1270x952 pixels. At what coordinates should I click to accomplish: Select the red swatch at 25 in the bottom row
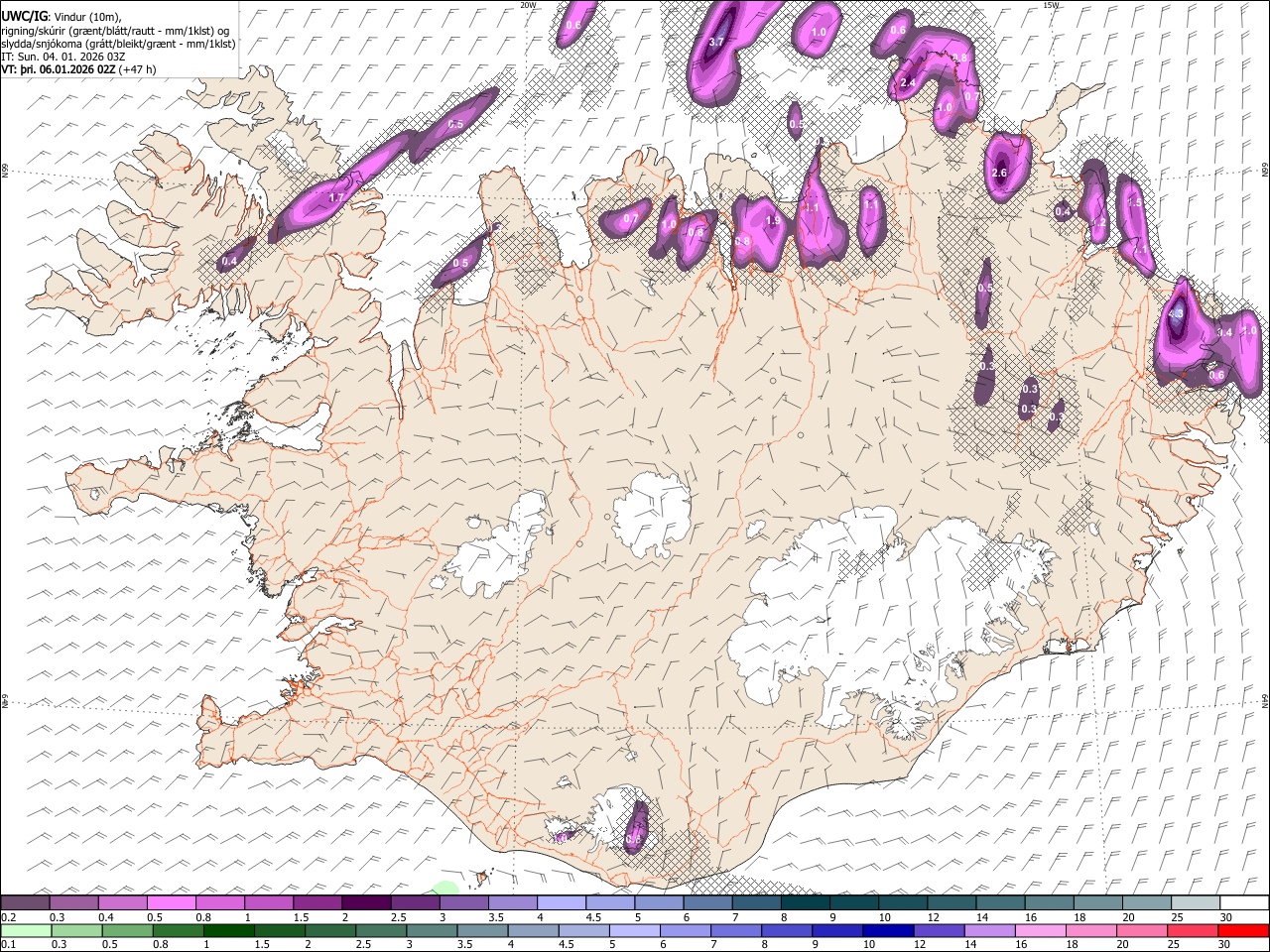click(x=1192, y=930)
